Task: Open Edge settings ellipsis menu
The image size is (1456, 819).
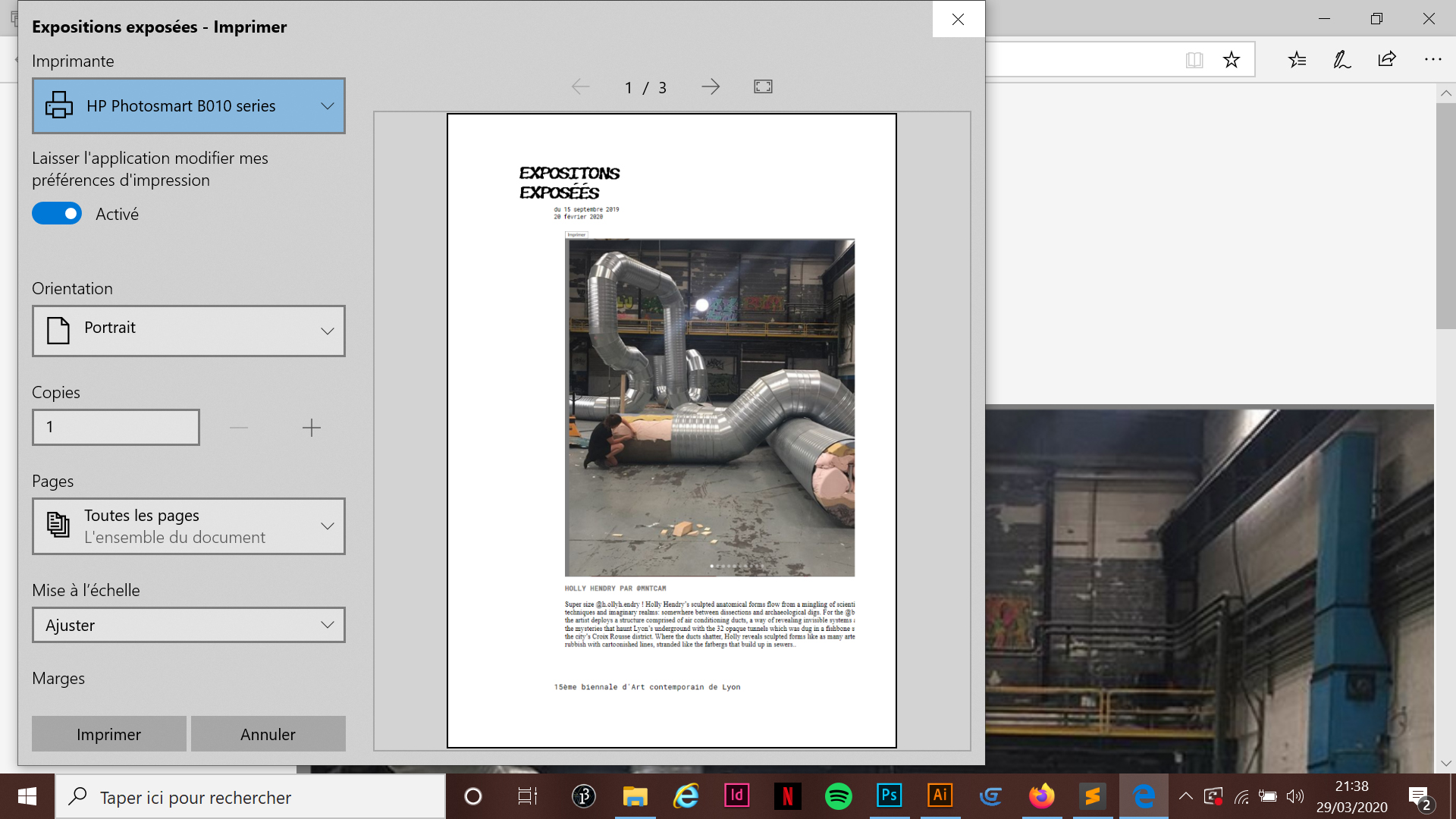Action: pos(1432,60)
